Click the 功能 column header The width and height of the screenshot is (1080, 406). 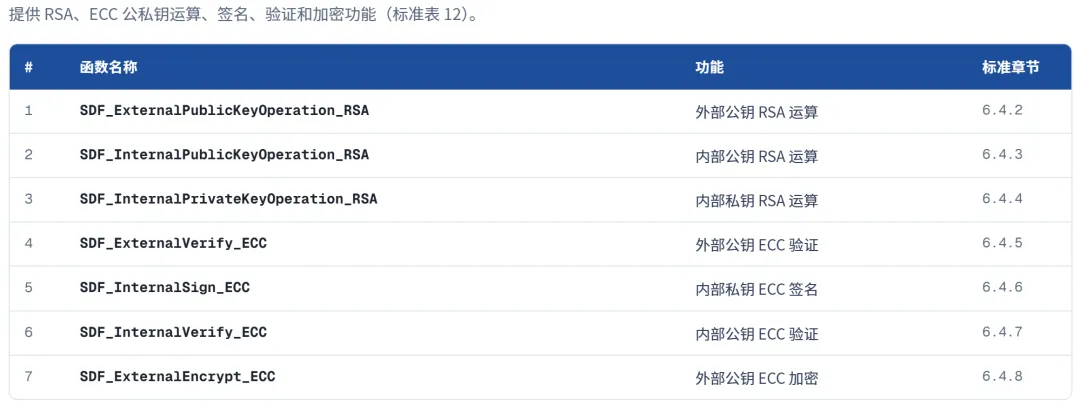point(709,68)
